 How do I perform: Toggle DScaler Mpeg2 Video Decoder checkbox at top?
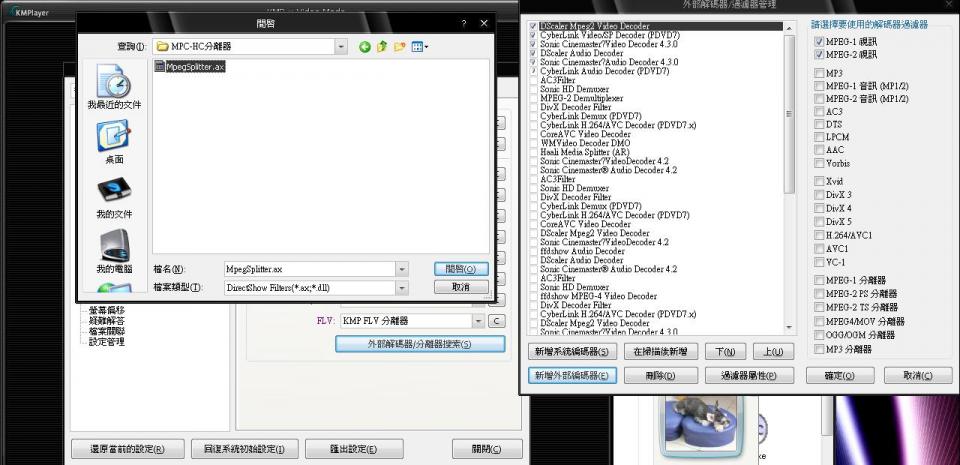[533, 26]
